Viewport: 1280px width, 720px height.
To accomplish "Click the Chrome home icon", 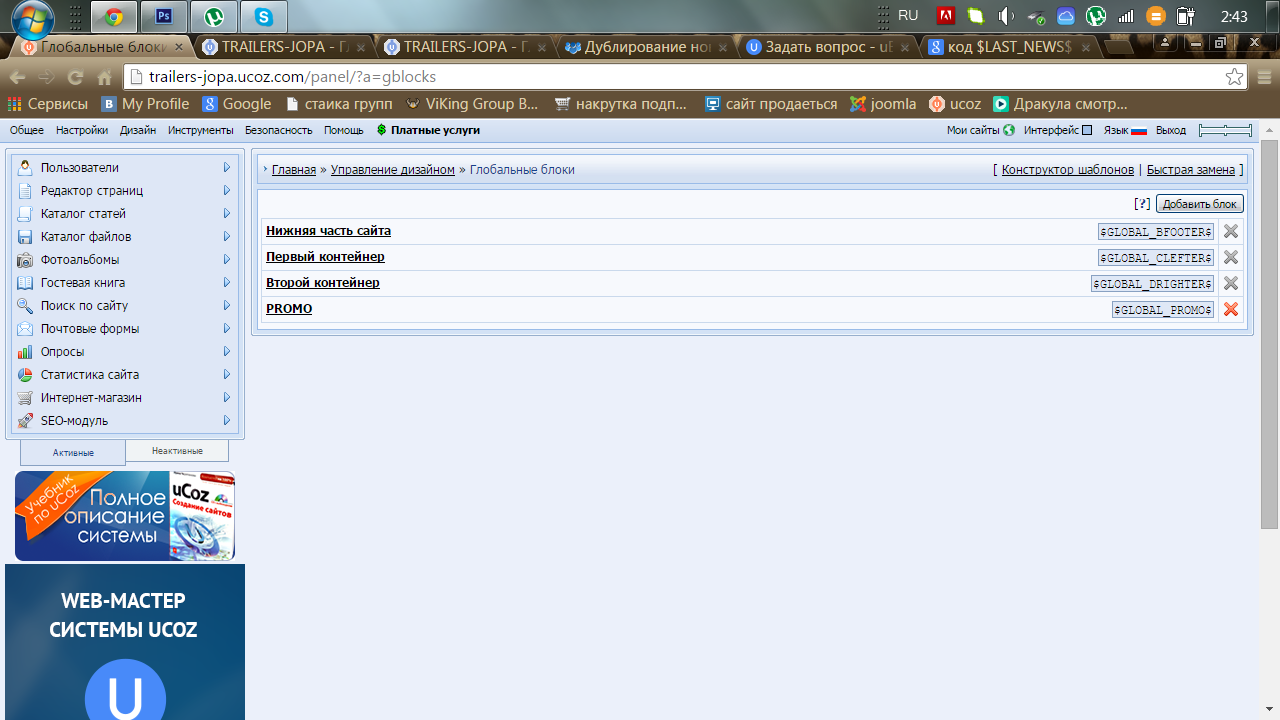I will (104, 77).
